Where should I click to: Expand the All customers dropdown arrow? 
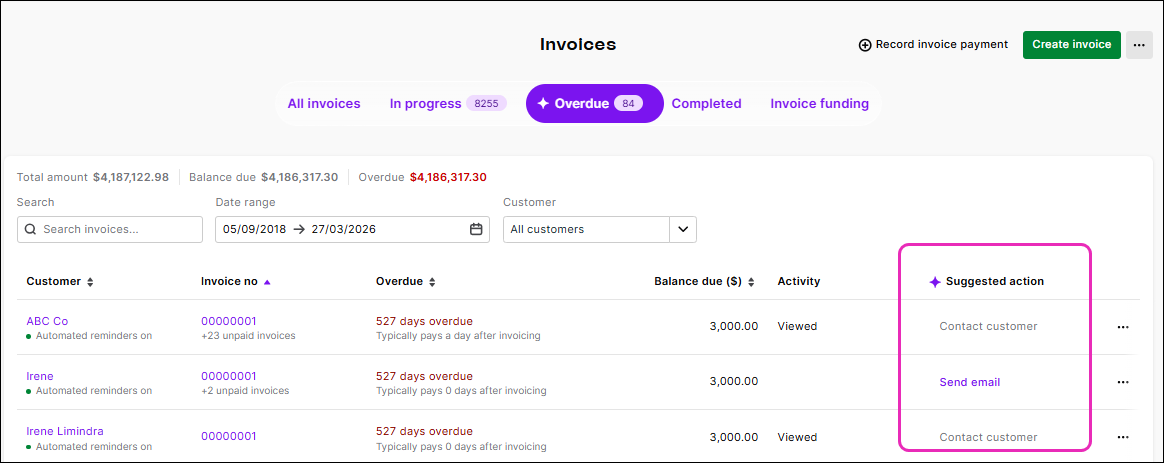[x=683, y=229]
